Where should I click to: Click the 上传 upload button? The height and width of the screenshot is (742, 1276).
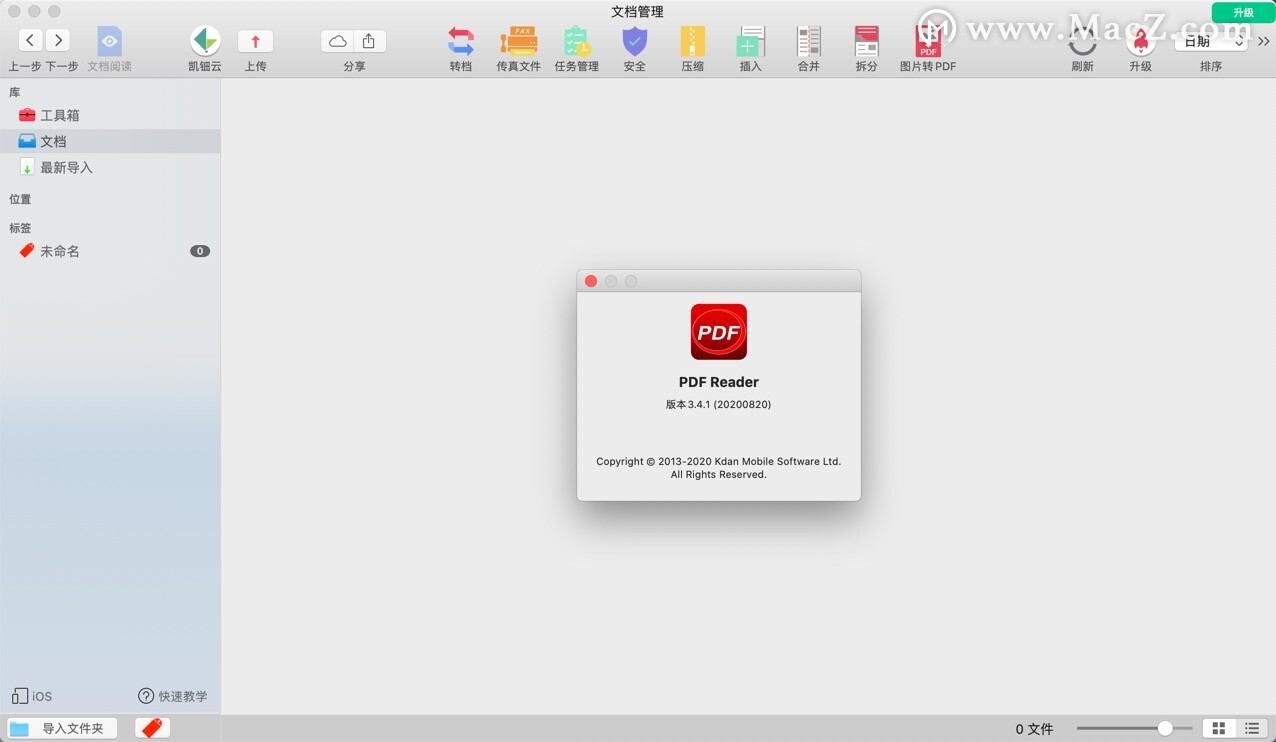coord(255,41)
